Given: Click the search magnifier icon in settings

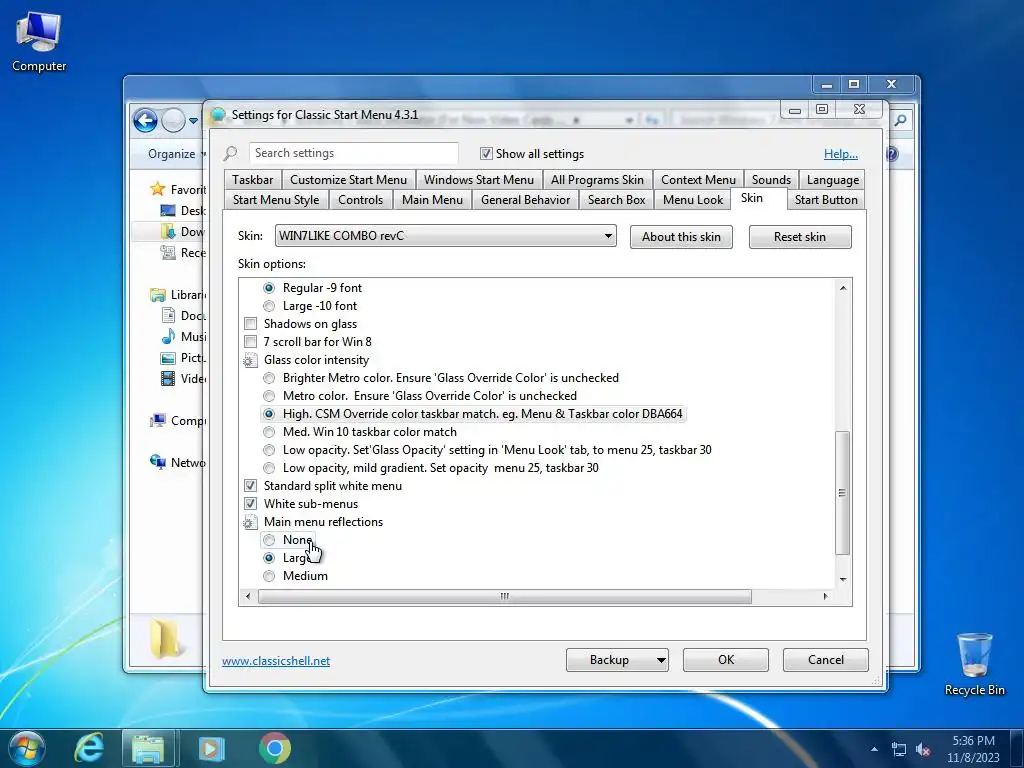Looking at the screenshot, I should (x=230, y=153).
